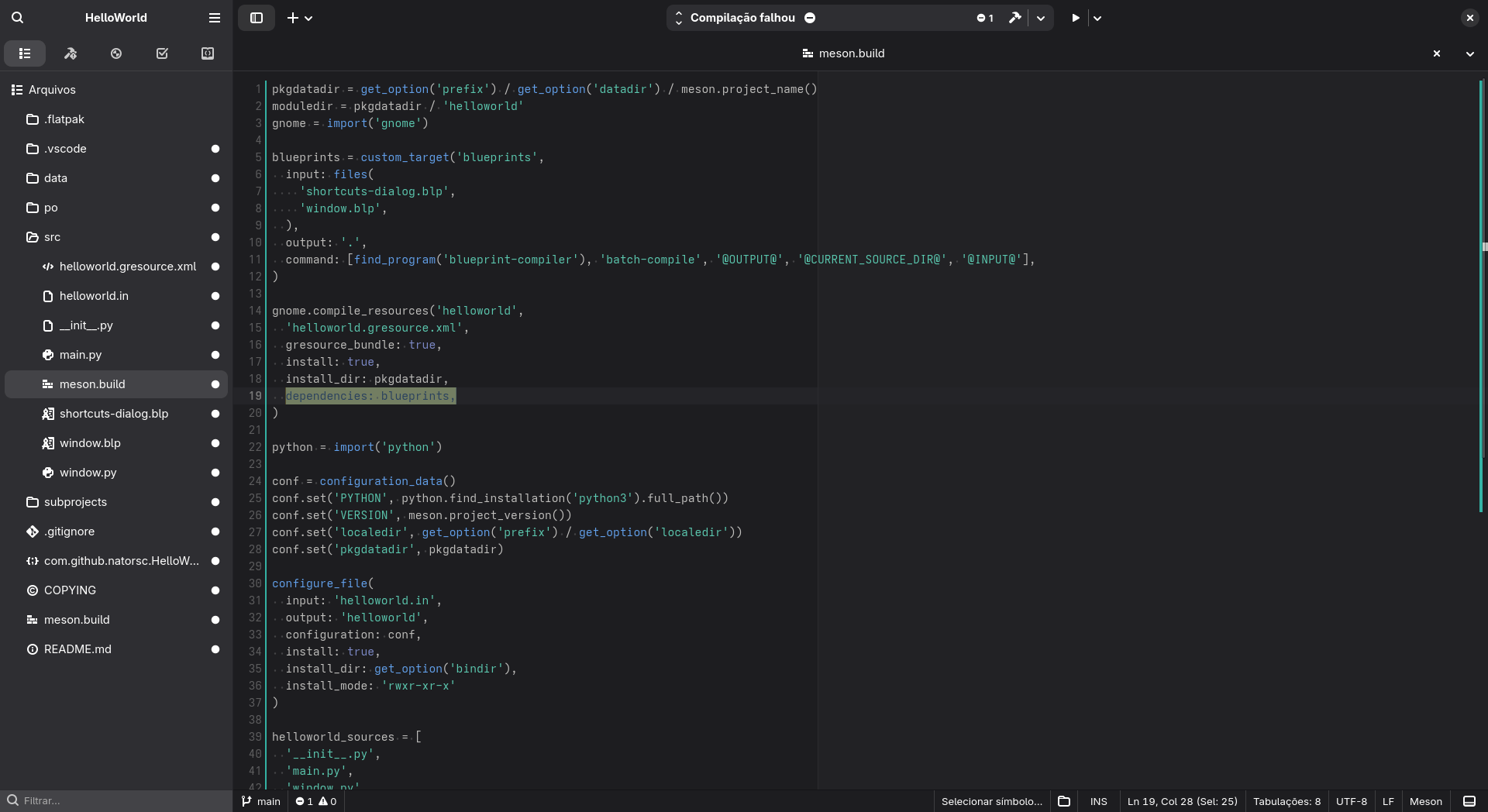Click Compilação falhou pipeline status
1488x812 pixels.
[x=742, y=18]
